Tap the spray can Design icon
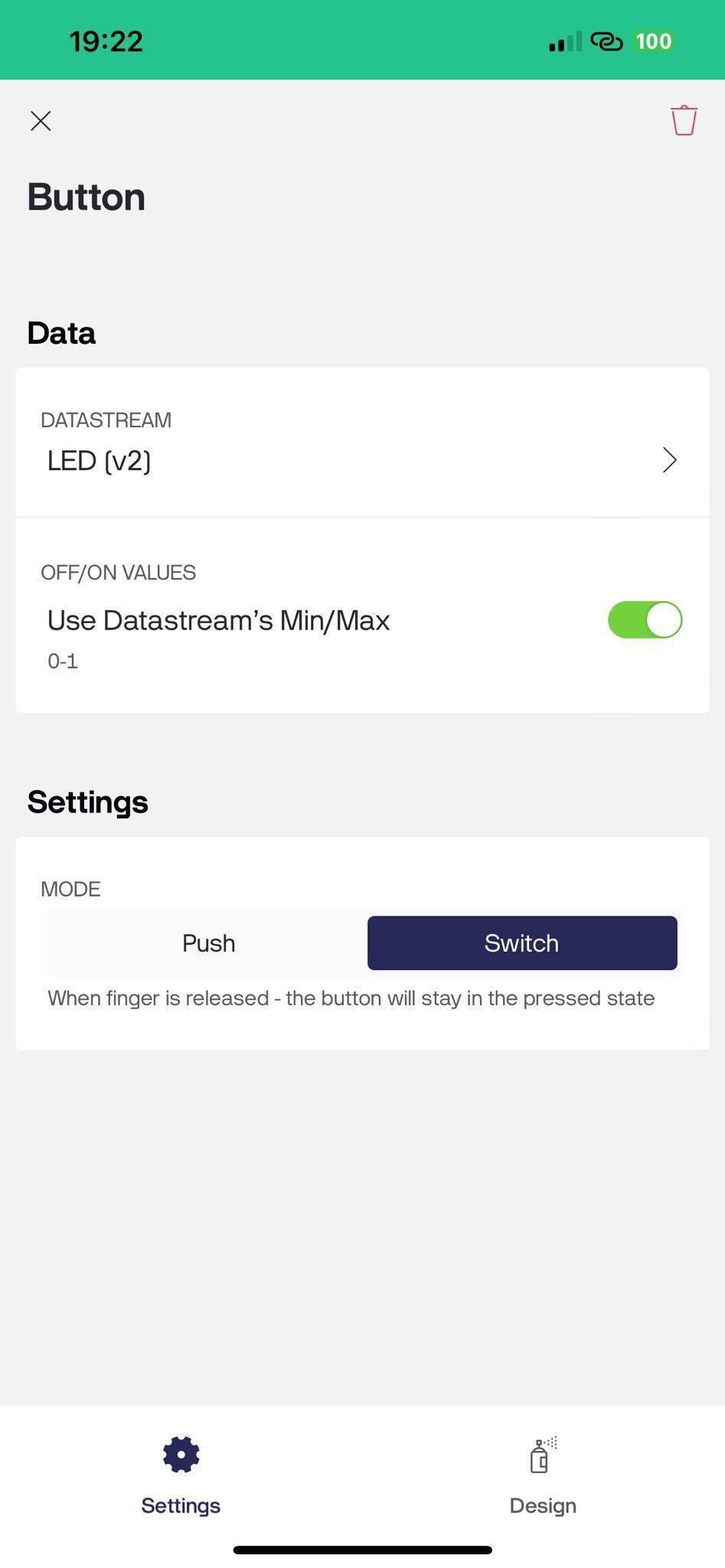This screenshot has height=1568, width=725. pos(542,1455)
